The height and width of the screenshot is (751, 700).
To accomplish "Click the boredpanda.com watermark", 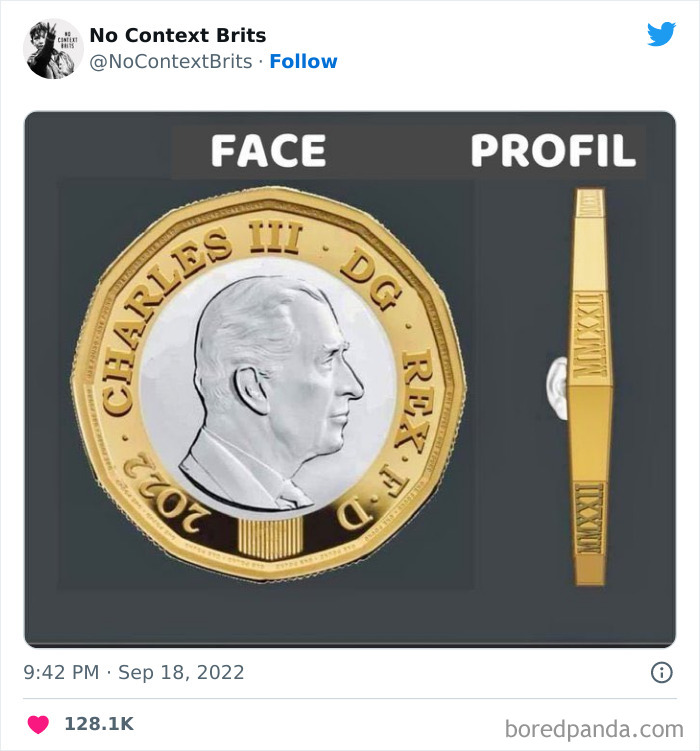I will point(594,729).
